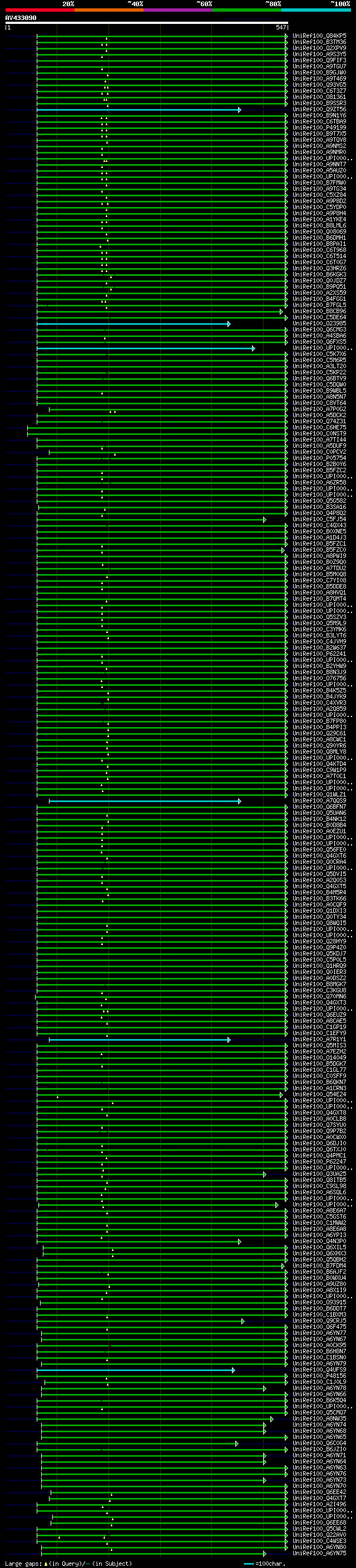Click cyan alignment bar for UniRef100_Q9ZT56
Viewport: 356px width, 1568px height.
coord(139,110)
